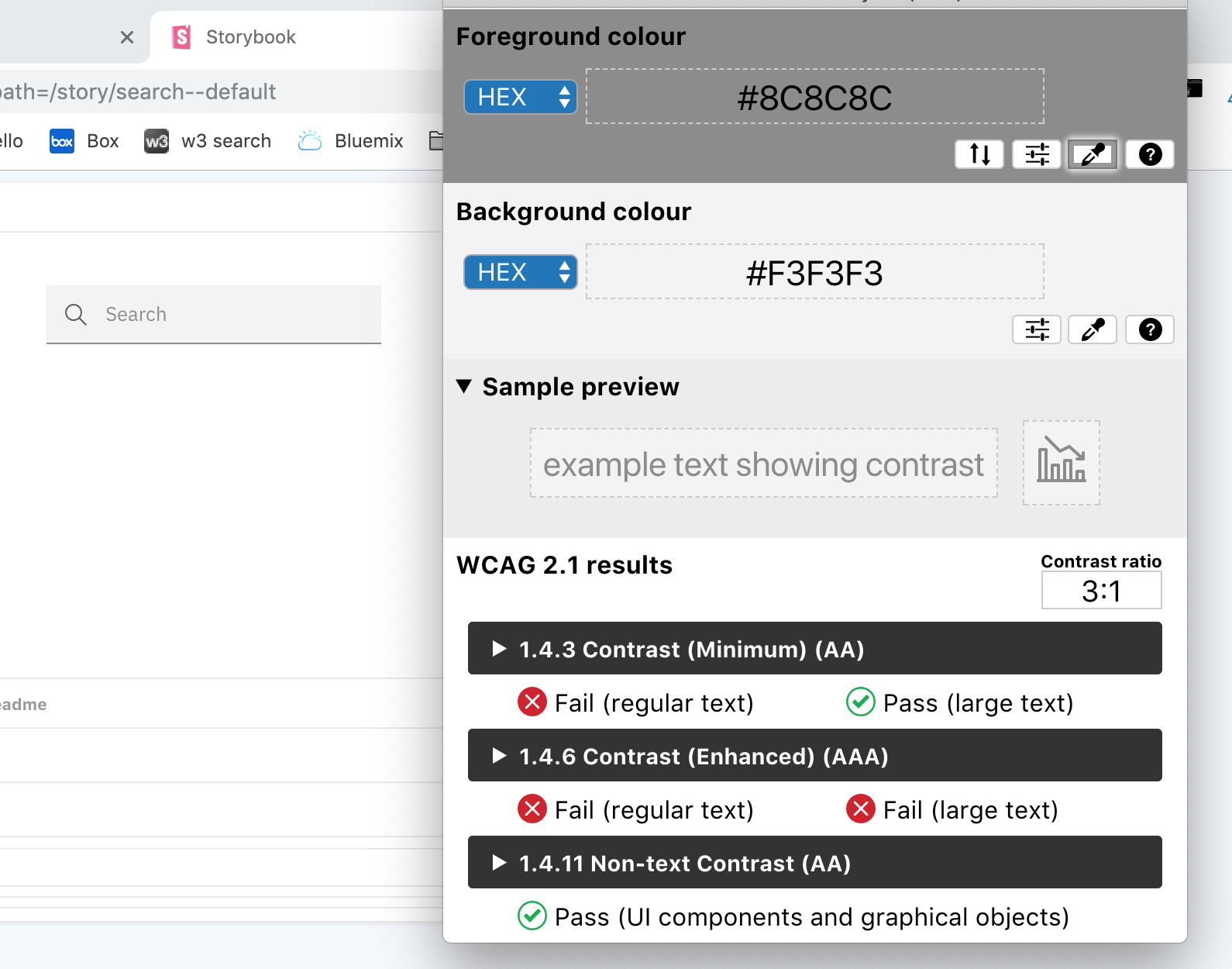Click Fail (large text) under 1.4.6
This screenshot has height=969, width=1232.
pyautogui.click(x=952, y=809)
